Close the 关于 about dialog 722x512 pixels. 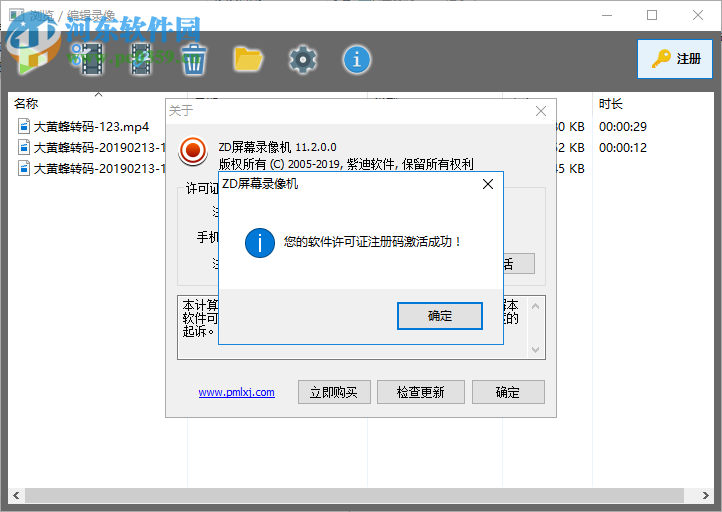541,111
